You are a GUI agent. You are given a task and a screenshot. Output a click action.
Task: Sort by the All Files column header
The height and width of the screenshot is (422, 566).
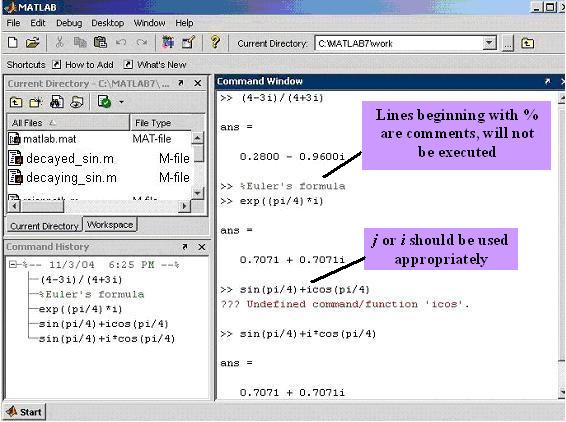pyautogui.click(x=68, y=123)
